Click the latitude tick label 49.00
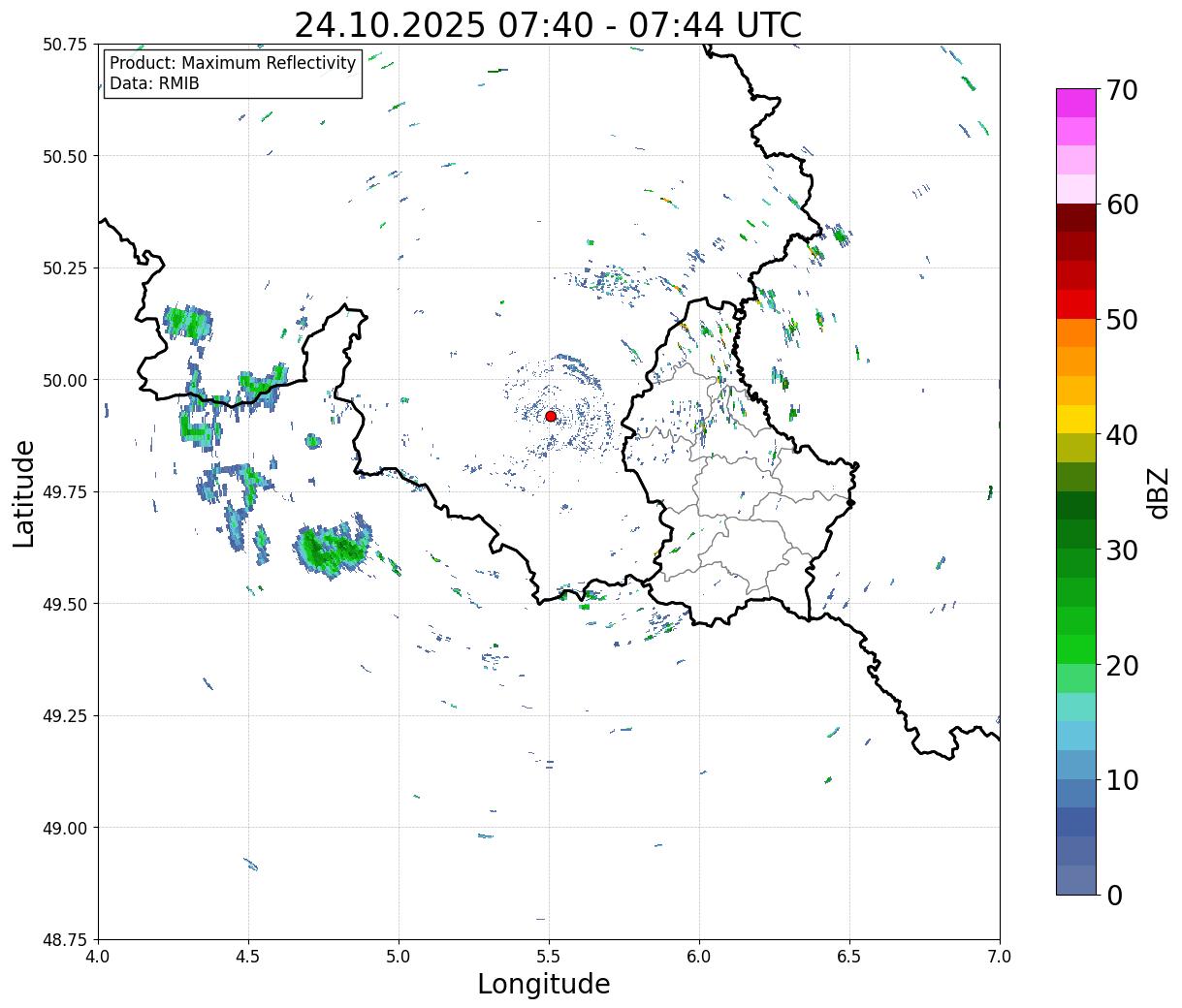Screen dimensions: 1182x1008 click(65, 828)
